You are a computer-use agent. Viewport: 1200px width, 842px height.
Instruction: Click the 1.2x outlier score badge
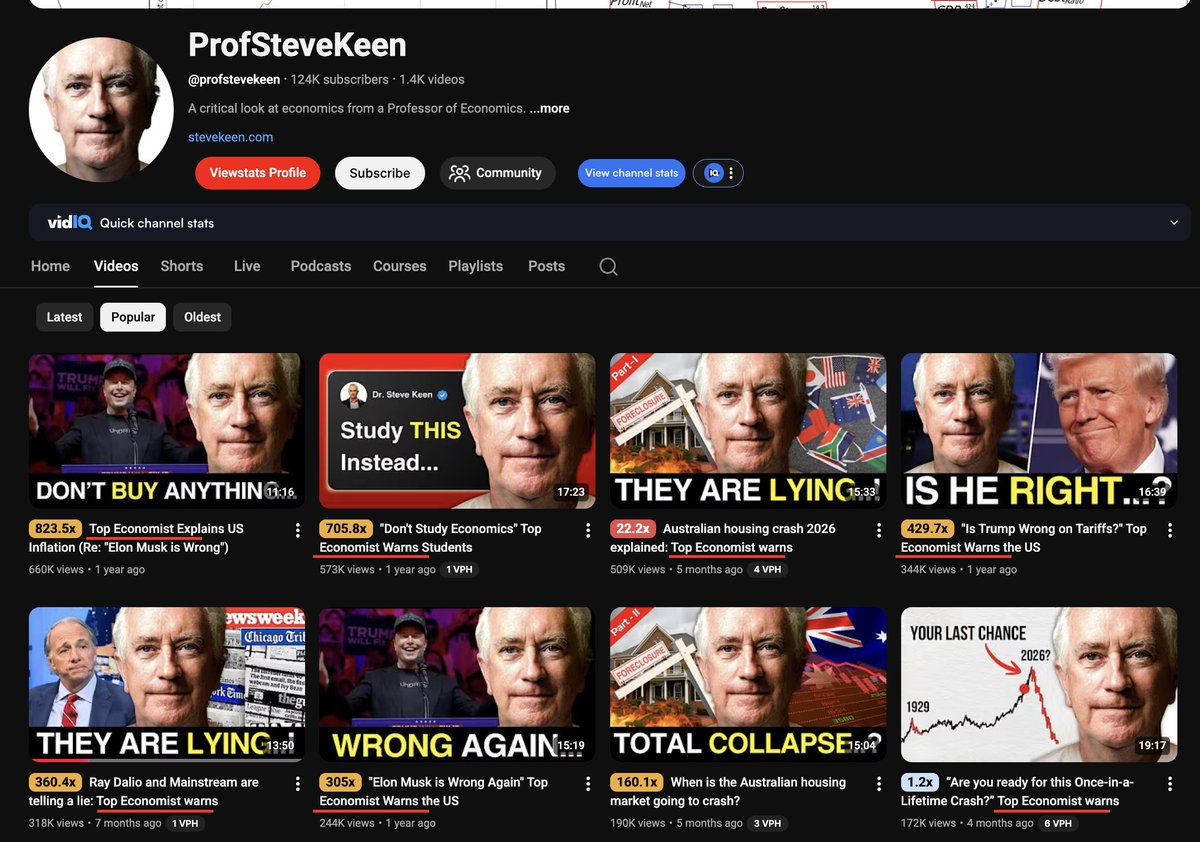point(920,783)
